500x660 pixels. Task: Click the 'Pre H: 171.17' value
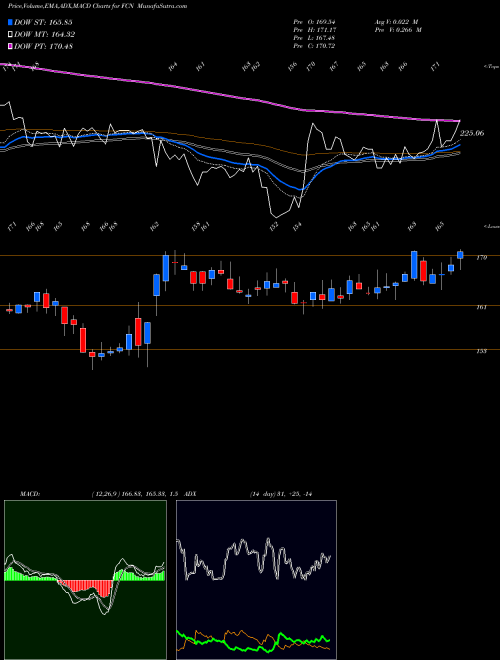[x=314, y=30]
